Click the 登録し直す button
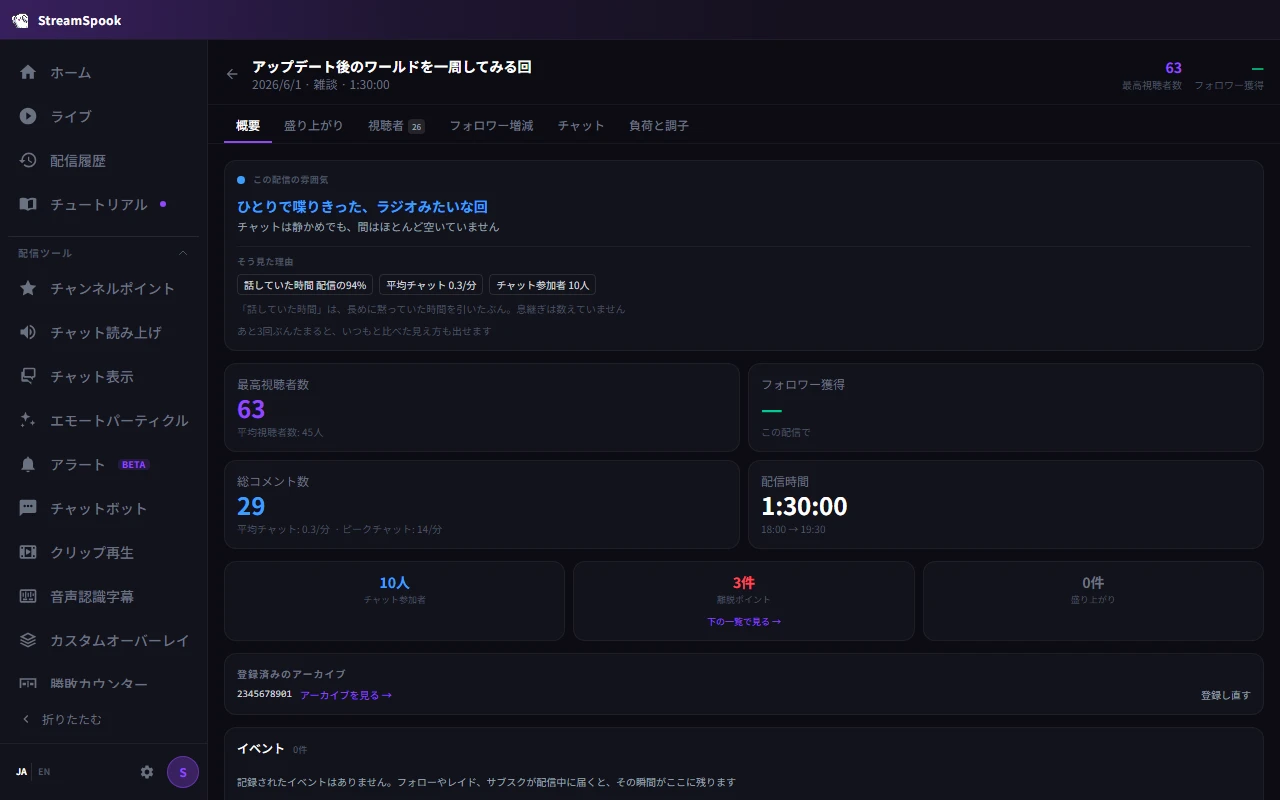1280x800 pixels. [1226, 695]
